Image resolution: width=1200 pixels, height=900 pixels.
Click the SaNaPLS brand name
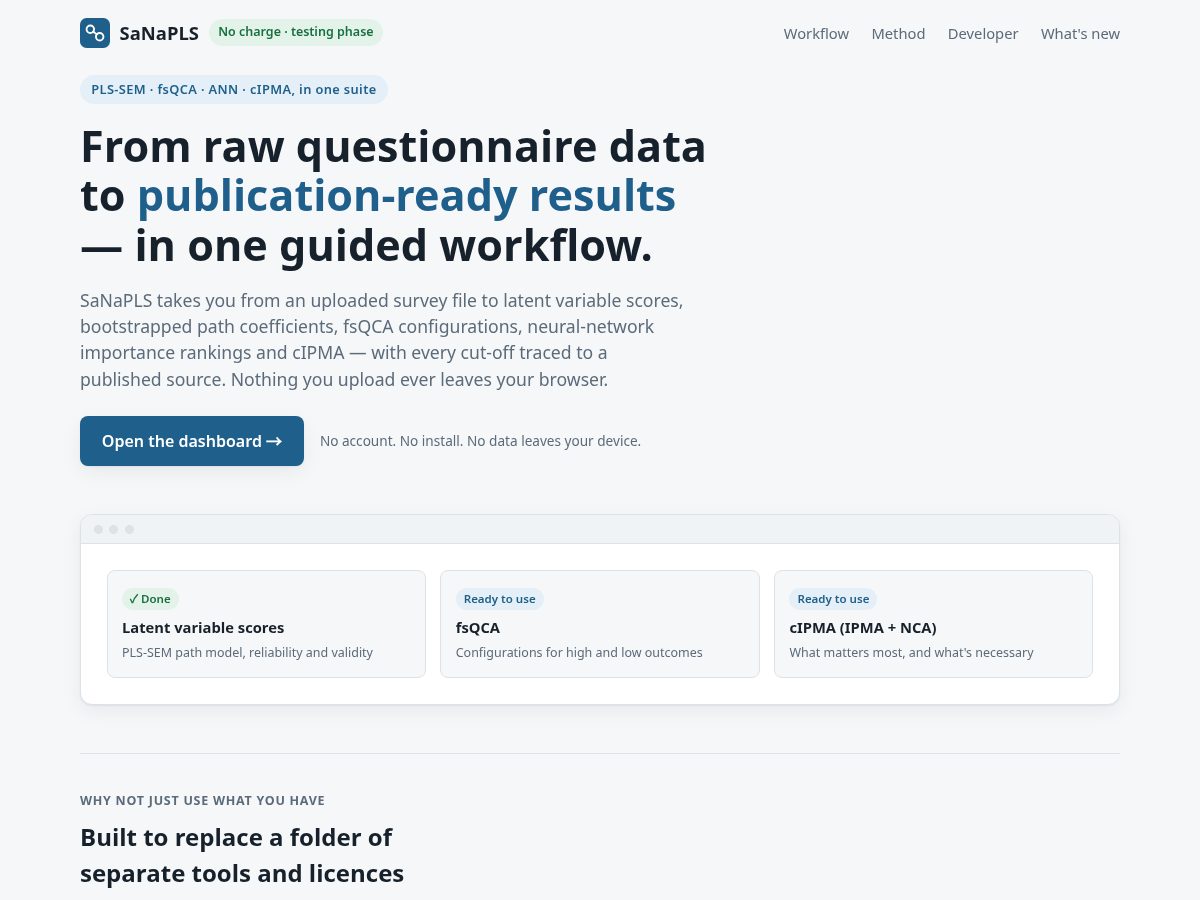click(159, 33)
